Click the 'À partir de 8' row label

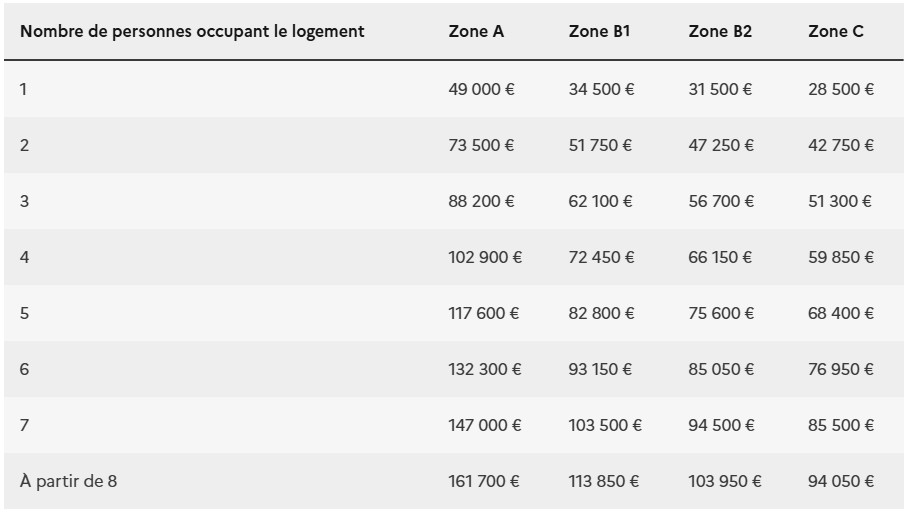pos(68,481)
